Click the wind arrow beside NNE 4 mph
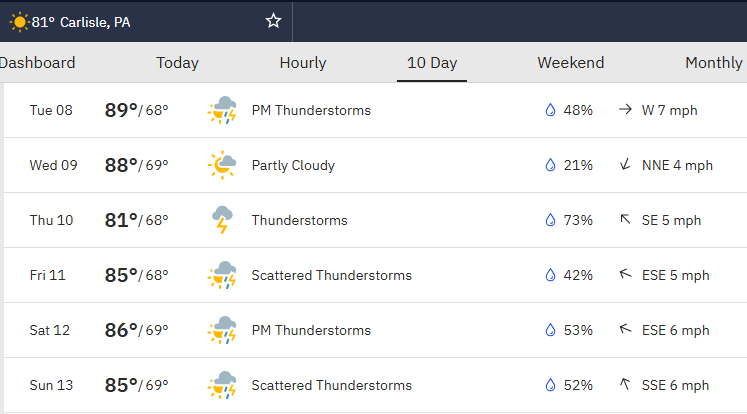The height and width of the screenshot is (414, 747). tap(625, 165)
